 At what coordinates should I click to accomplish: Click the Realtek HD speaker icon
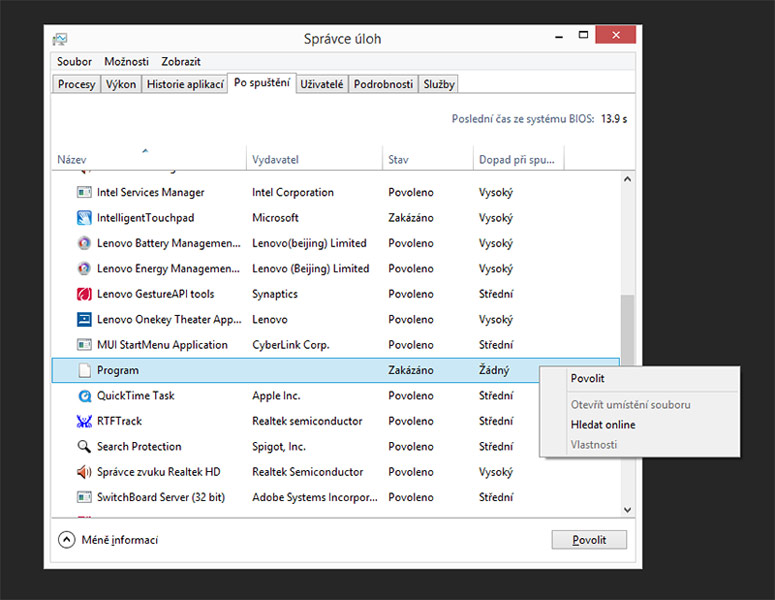pos(84,472)
